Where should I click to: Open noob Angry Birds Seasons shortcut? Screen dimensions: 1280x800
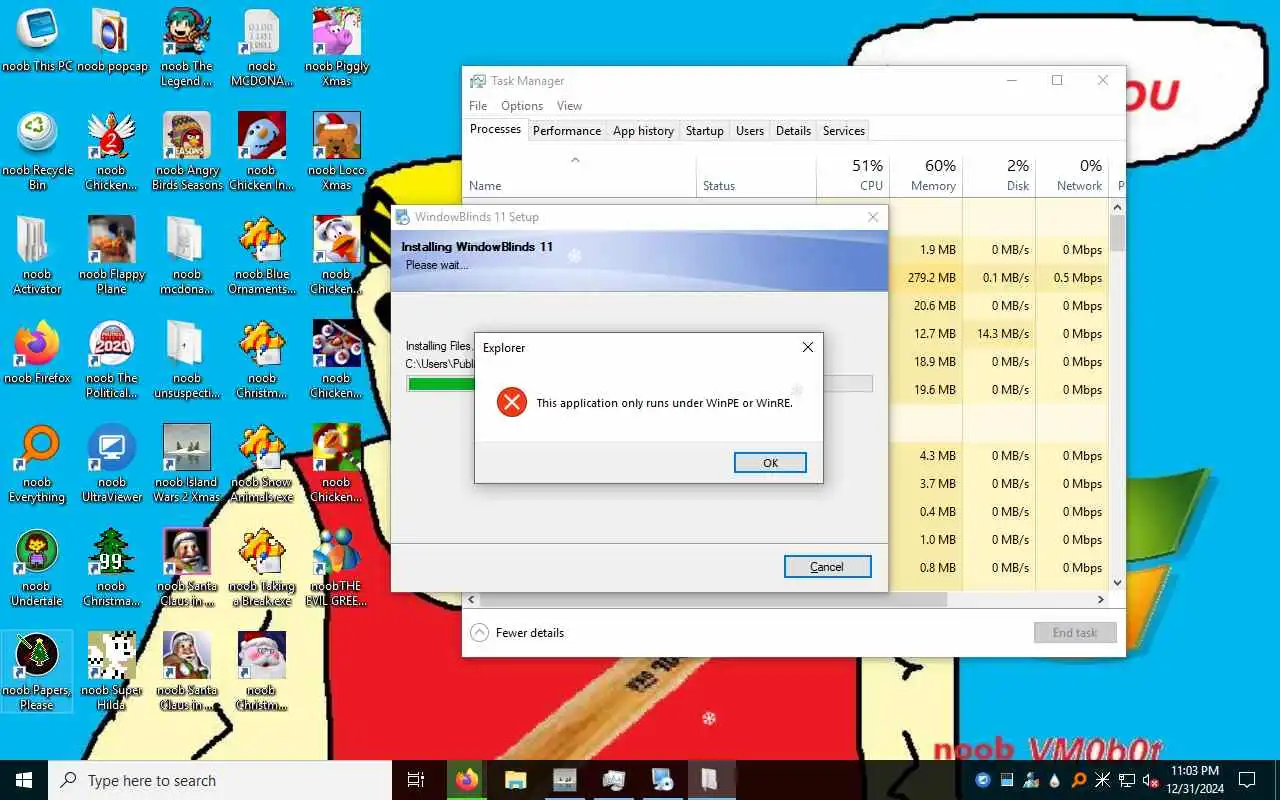click(x=187, y=151)
